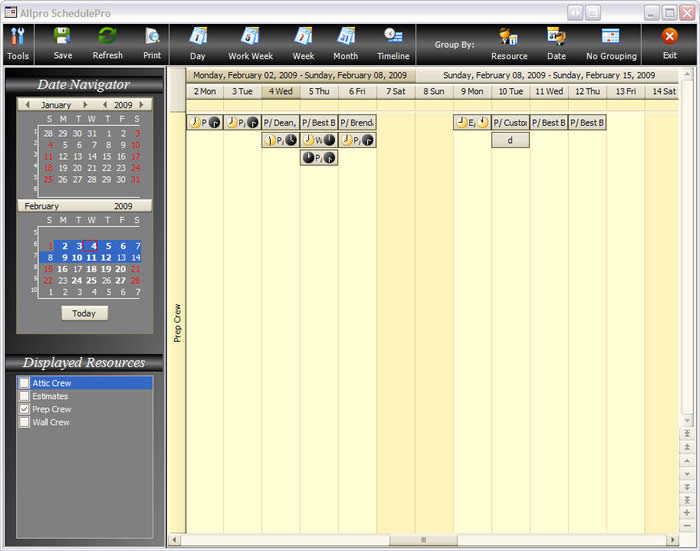The height and width of the screenshot is (551, 700).
Task: Go to next year after 2009
Action: click(142, 104)
